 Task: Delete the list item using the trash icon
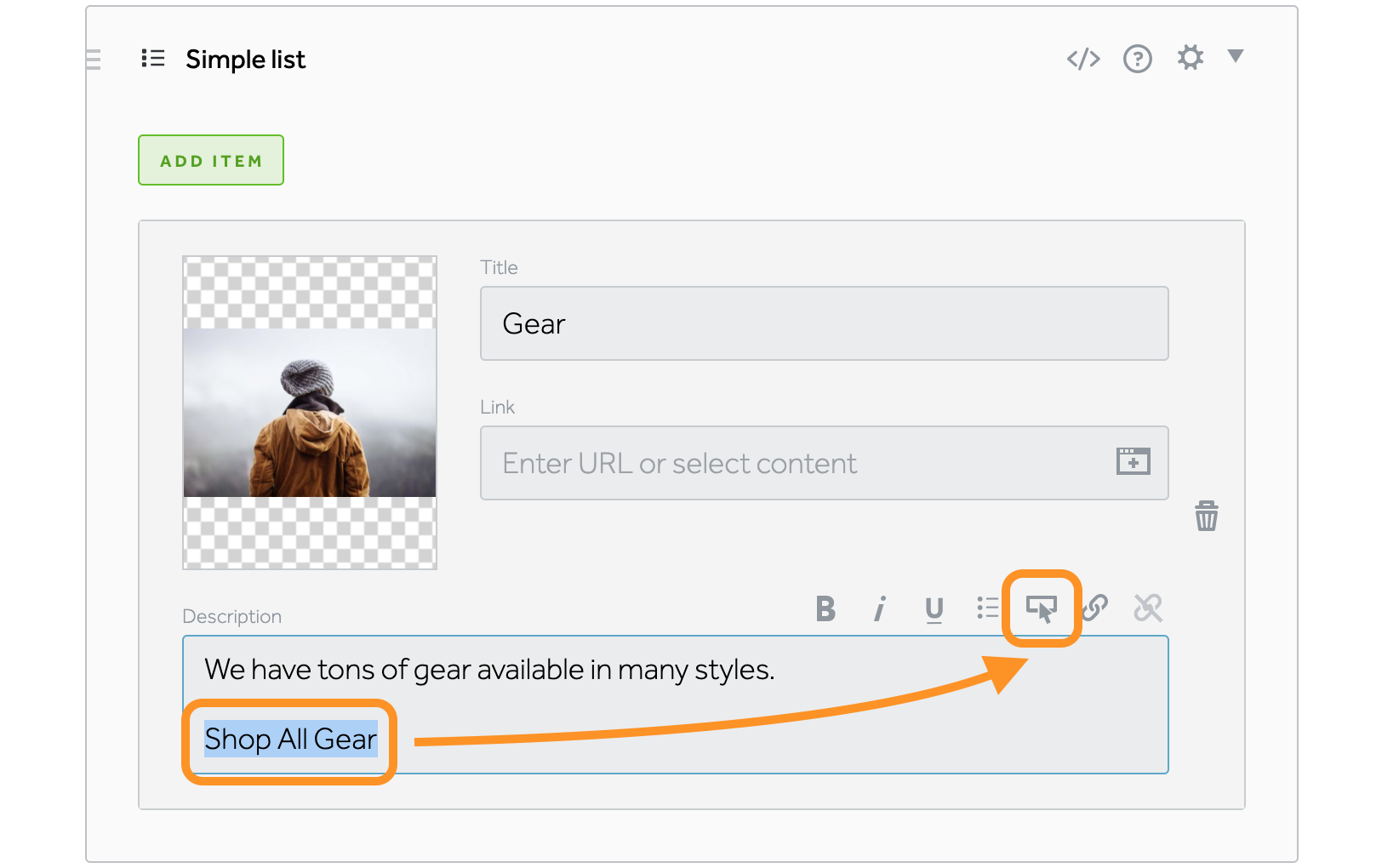(1206, 516)
